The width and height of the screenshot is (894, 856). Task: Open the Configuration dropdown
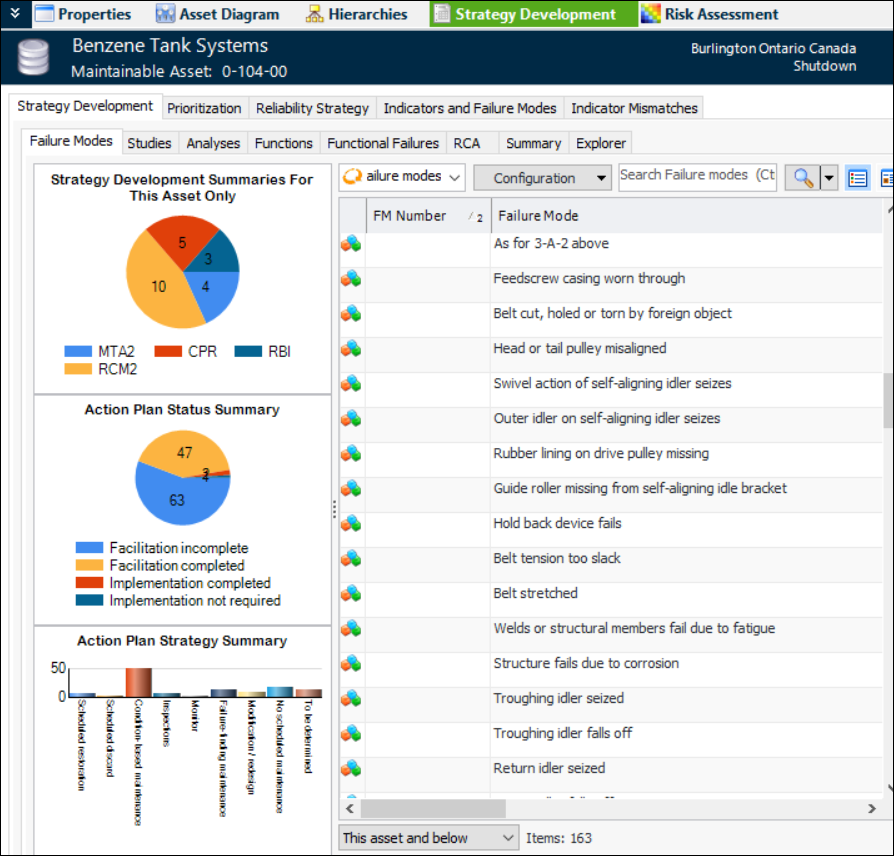[x=542, y=178]
